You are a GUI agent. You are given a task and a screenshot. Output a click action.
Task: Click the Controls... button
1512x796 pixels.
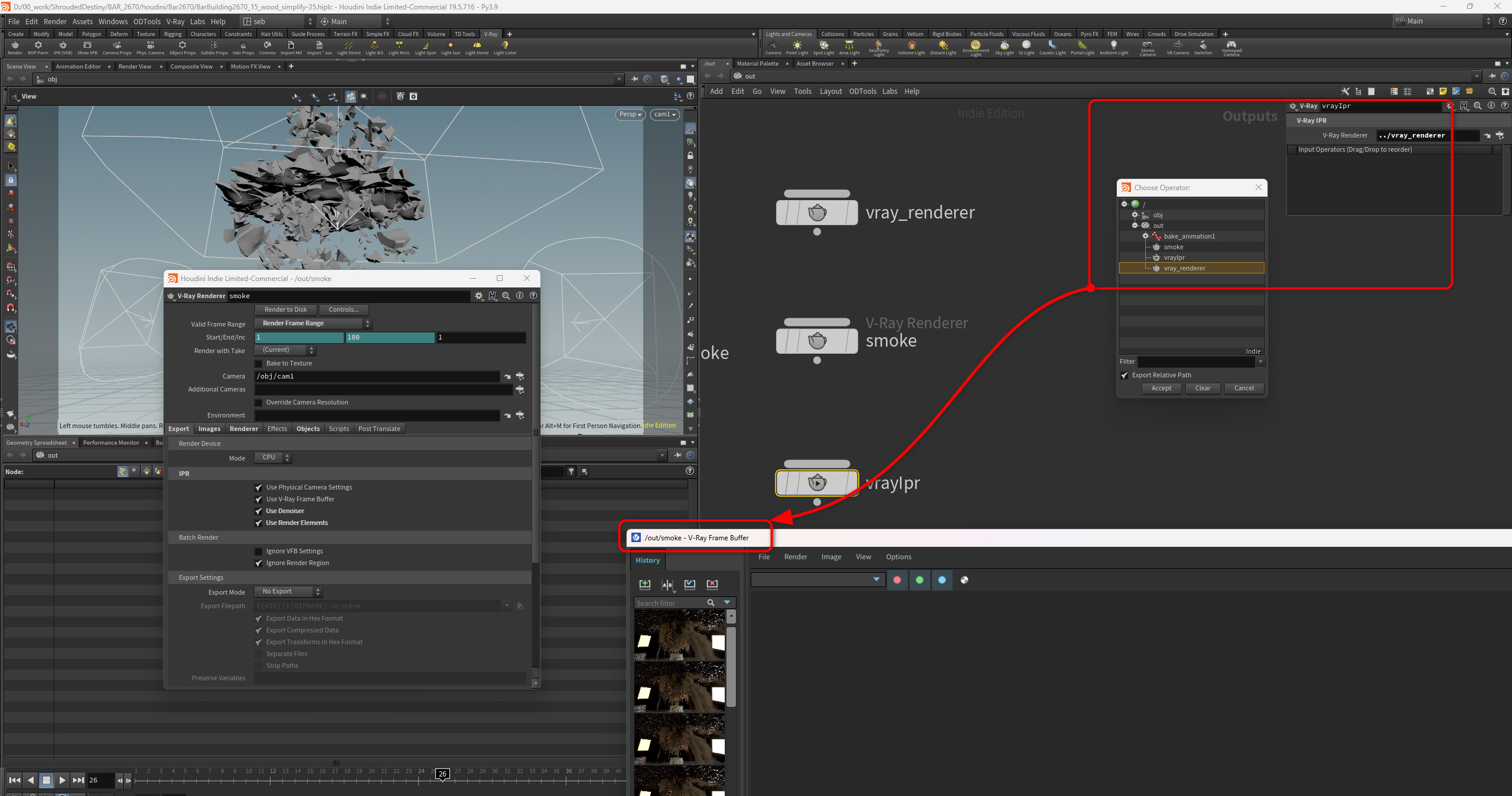pyautogui.click(x=344, y=309)
